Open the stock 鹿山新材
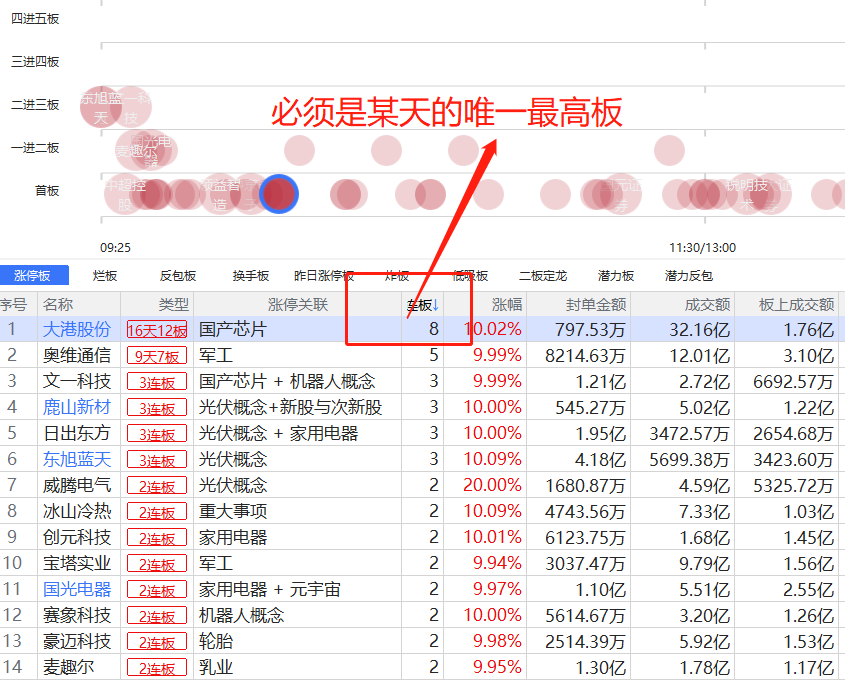The height and width of the screenshot is (682, 845). pos(77,407)
